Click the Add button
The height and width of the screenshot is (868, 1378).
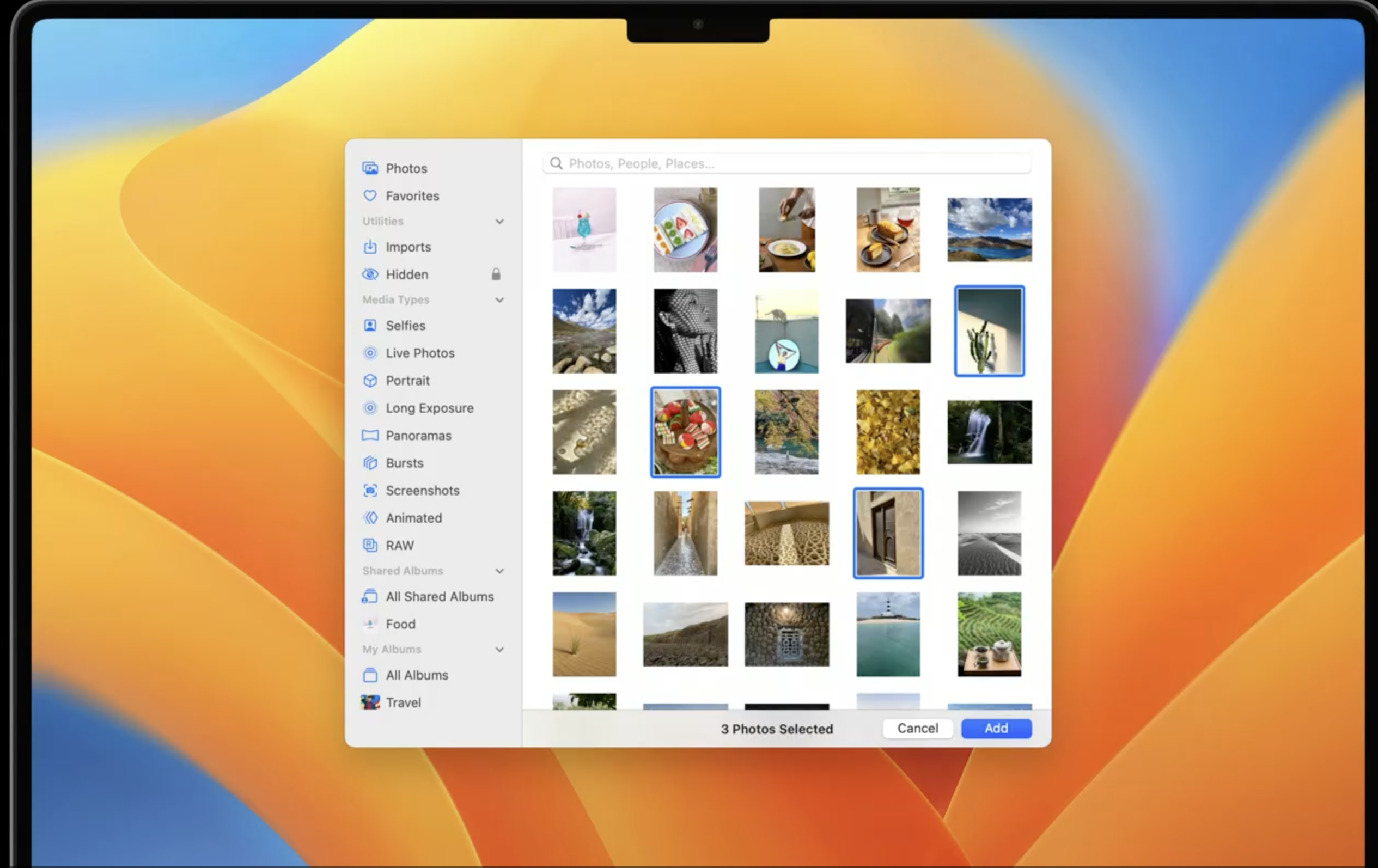pos(996,728)
